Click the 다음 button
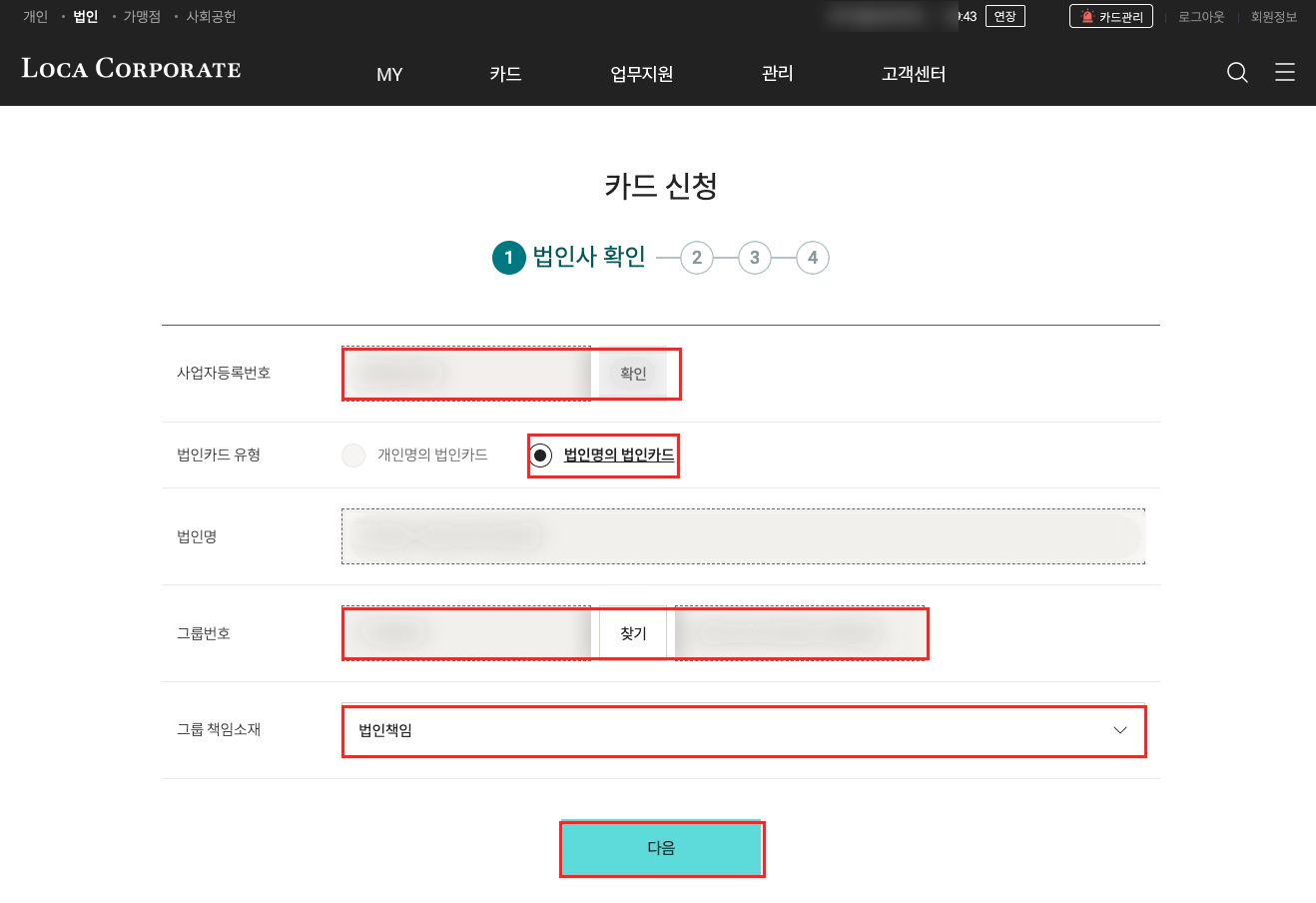The height and width of the screenshot is (903, 1316). coord(661,848)
